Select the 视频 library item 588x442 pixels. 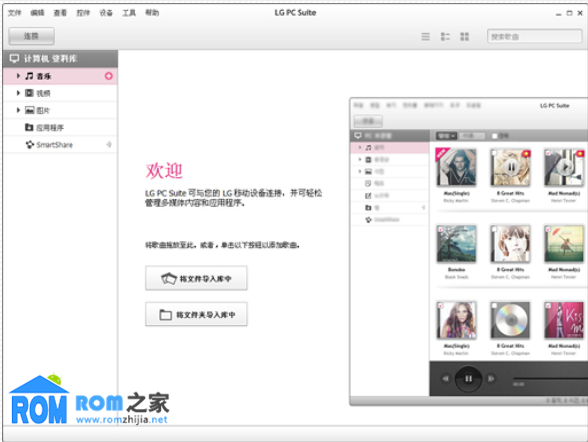[60, 93]
